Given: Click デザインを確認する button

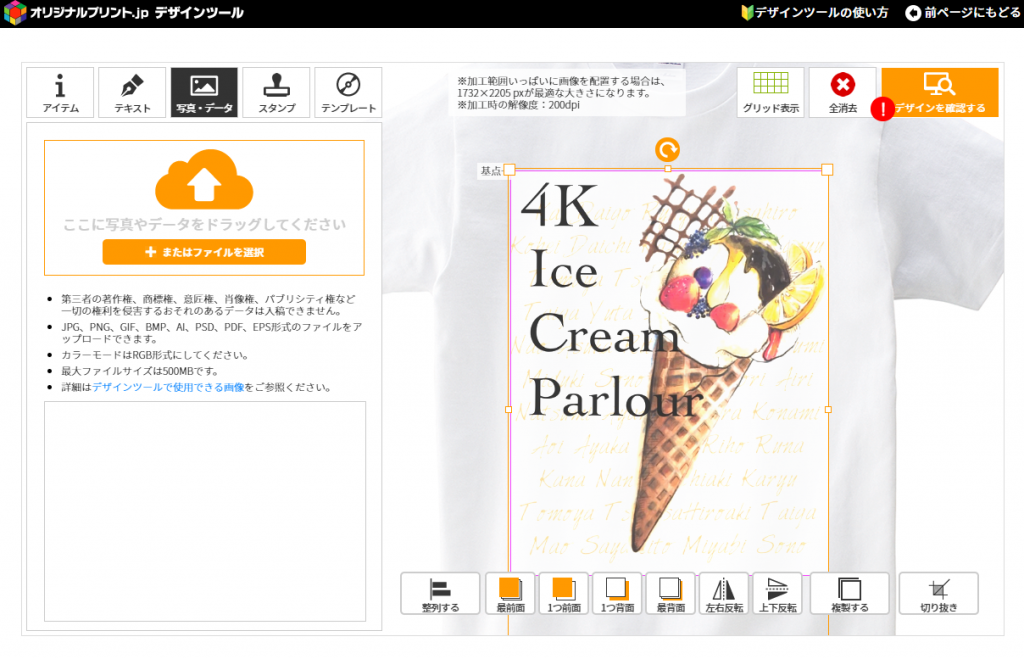Looking at the screenshot, I should coord(940,92).
